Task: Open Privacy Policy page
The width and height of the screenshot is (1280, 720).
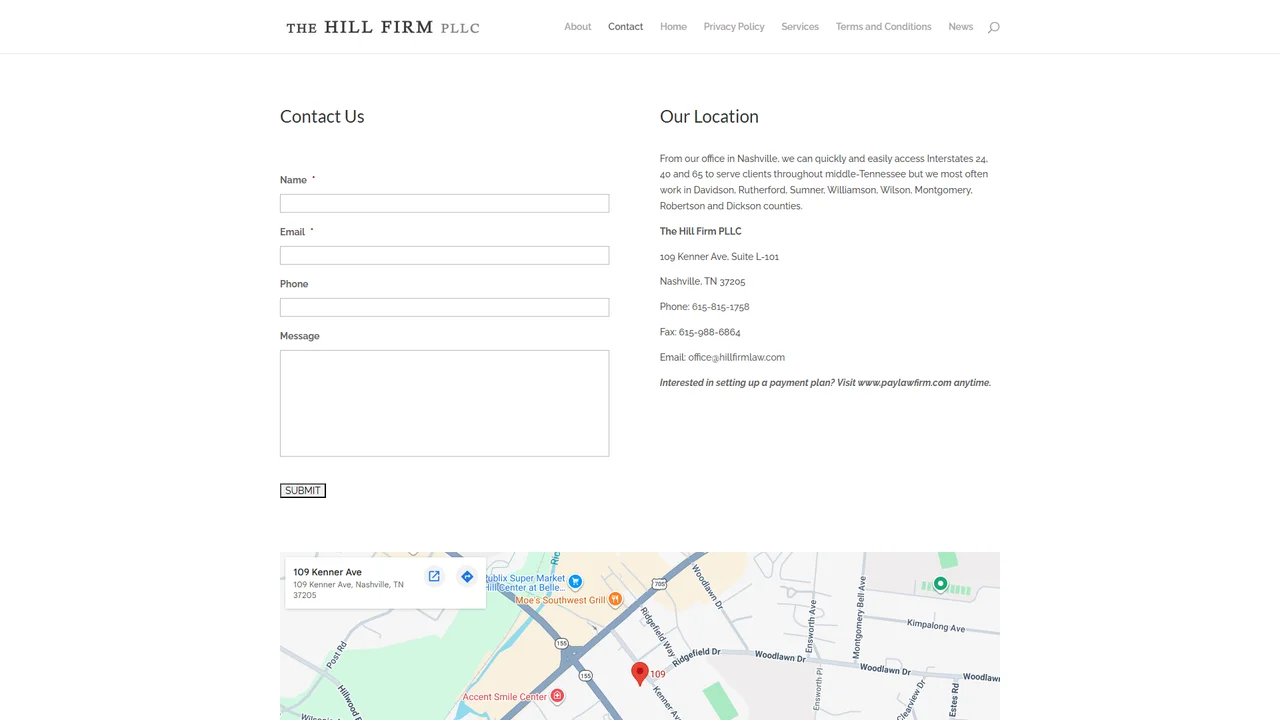Action: click(734, 27)
